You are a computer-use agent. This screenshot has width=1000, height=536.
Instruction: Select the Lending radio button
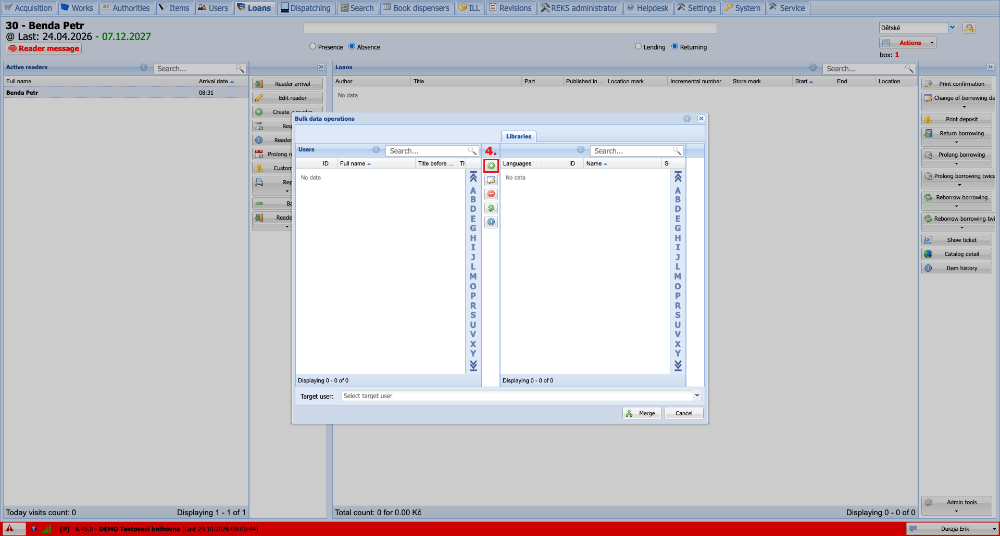click(638, 47)
